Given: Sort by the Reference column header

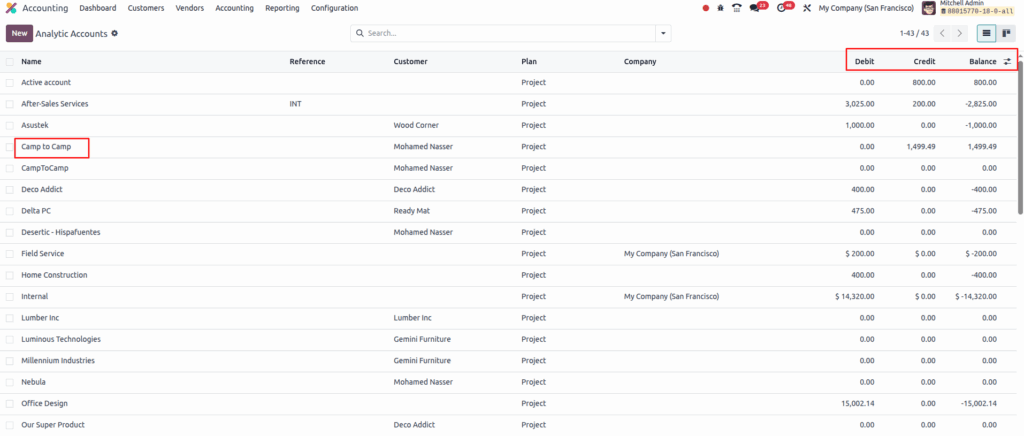Looking at the screenshot, I should [307, 61].
